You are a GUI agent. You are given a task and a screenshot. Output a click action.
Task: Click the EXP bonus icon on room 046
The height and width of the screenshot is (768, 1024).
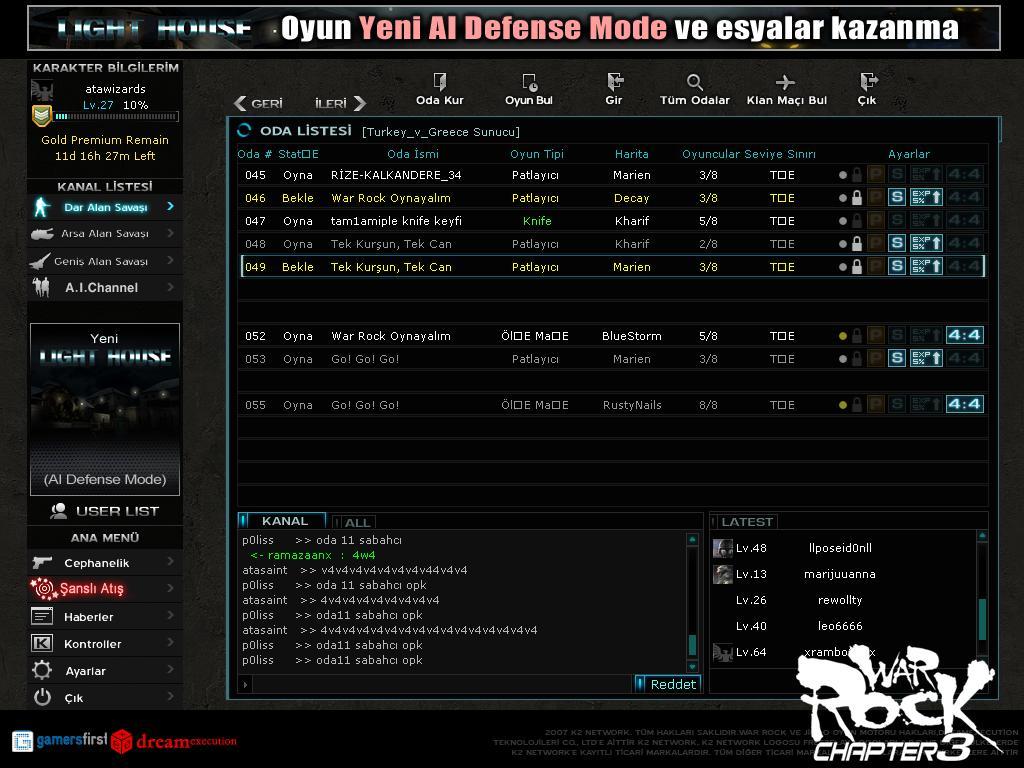pos(927,197)
